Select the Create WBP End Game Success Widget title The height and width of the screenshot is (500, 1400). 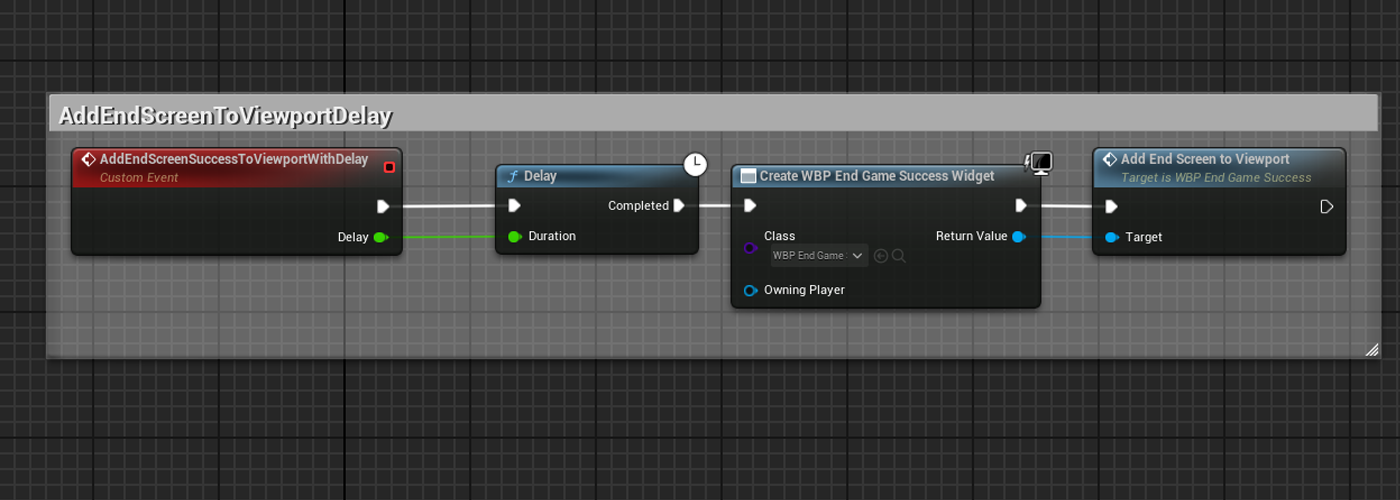coord(876,176)
